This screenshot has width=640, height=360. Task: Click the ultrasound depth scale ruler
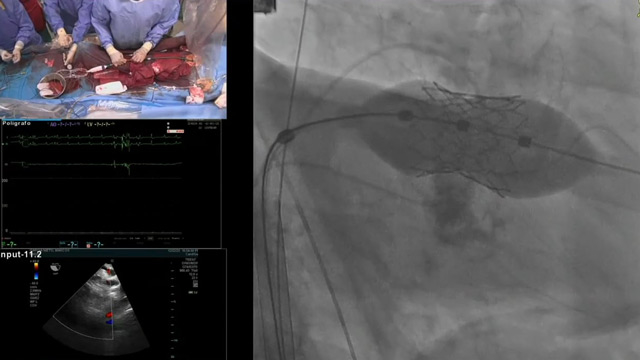174,309
